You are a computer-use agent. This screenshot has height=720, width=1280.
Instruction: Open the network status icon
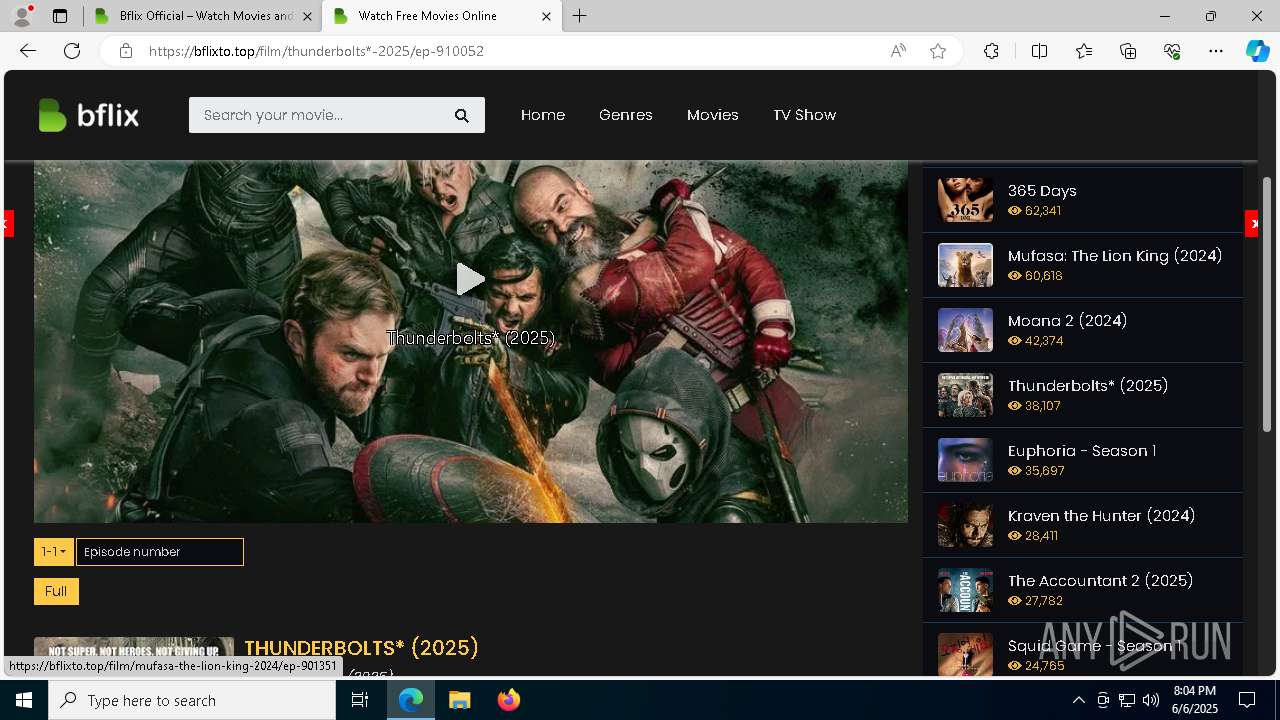click(1126, 700)
